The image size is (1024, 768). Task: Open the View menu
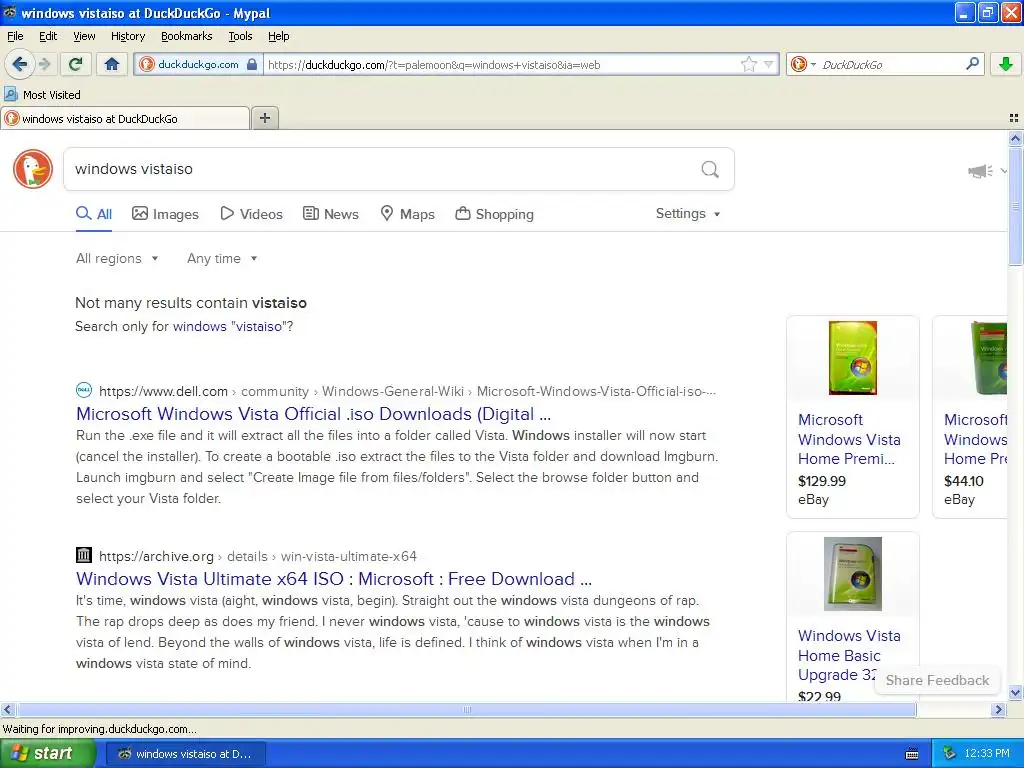[x=84, y=36]
